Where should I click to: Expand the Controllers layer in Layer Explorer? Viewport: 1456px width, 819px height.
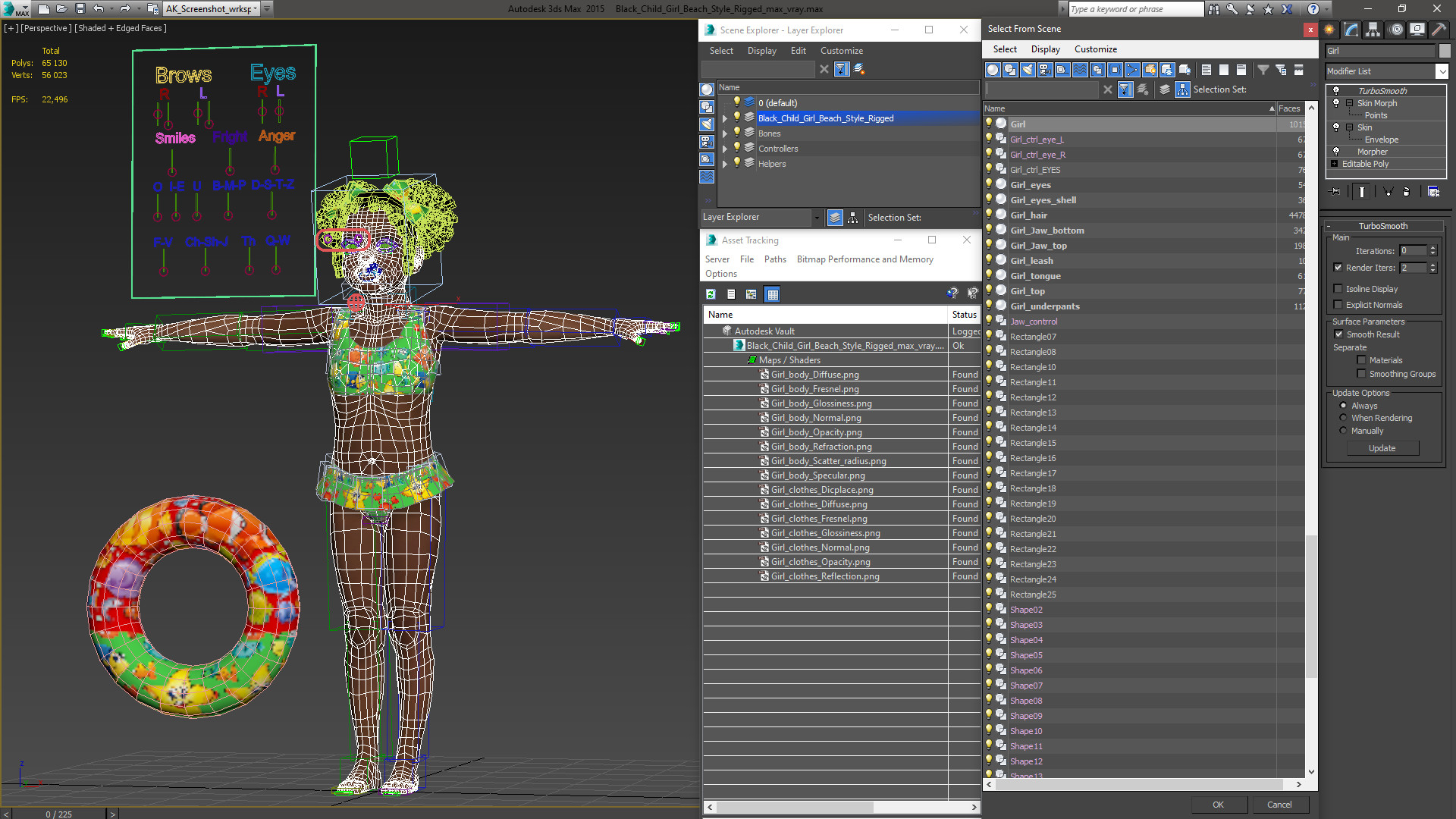pyautogui.click(x=725, y=148)
